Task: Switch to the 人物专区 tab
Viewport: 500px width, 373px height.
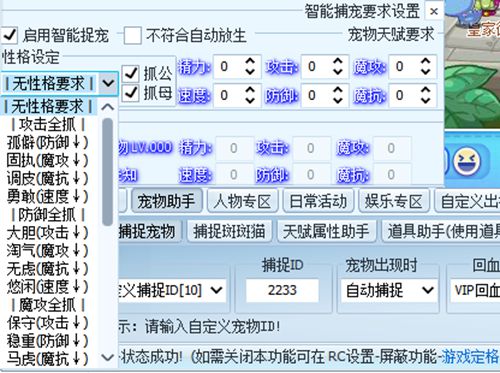Action: click(x=242, y=202)
